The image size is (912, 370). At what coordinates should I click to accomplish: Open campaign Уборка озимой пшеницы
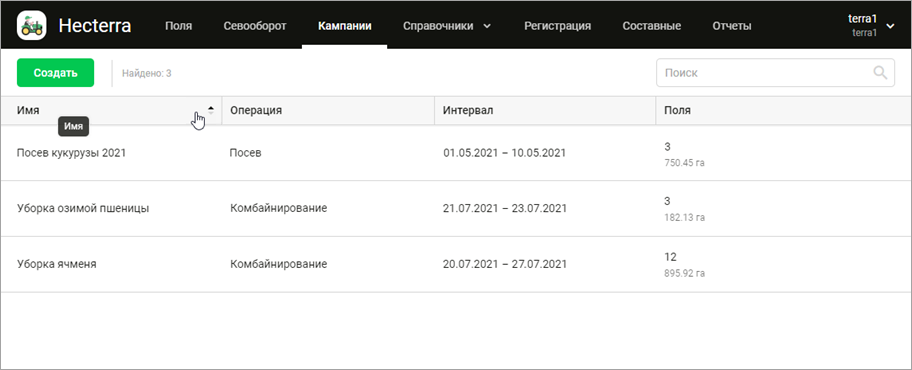point(83,208)
